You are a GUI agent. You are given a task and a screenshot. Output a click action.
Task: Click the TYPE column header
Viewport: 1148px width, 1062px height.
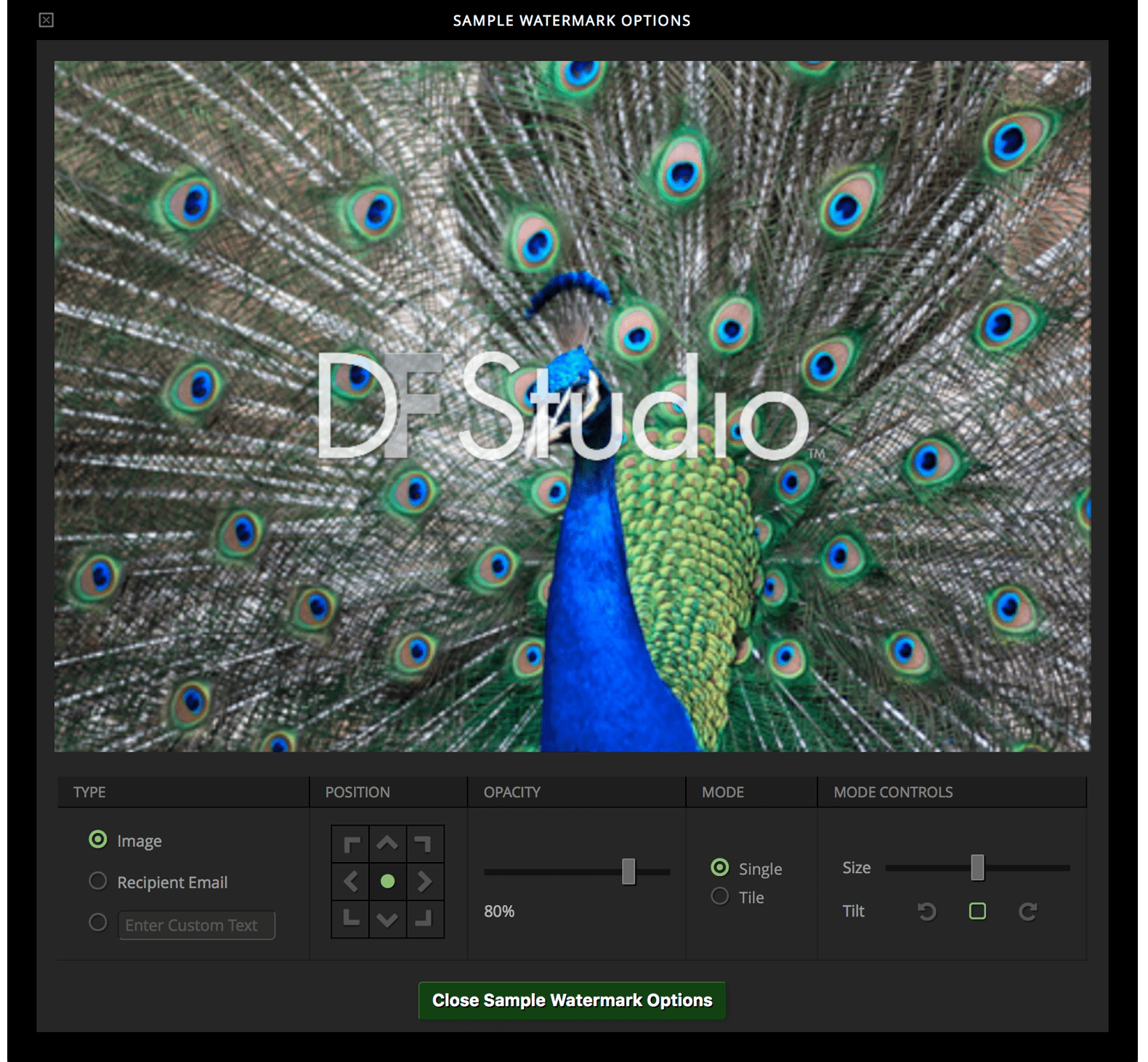[89, 792]
